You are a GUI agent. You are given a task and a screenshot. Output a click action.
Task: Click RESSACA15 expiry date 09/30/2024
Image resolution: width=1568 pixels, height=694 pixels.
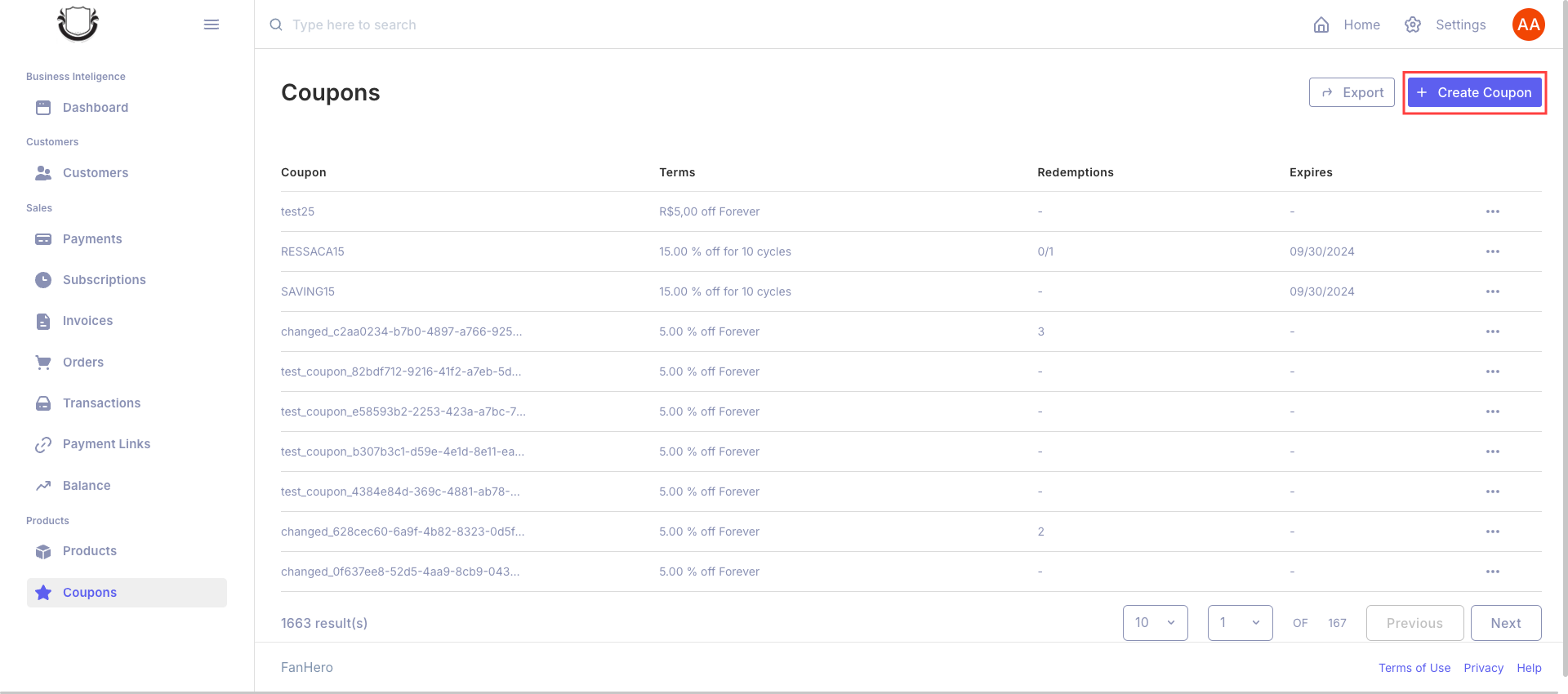click(x=1322, y=251)
